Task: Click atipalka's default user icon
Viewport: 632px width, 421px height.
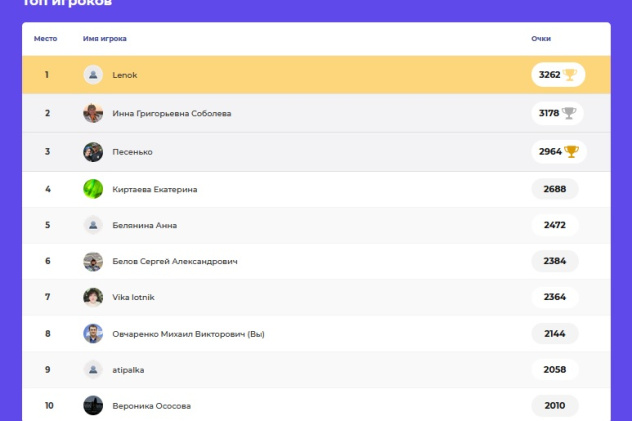Action: click(x=93, y=369)
